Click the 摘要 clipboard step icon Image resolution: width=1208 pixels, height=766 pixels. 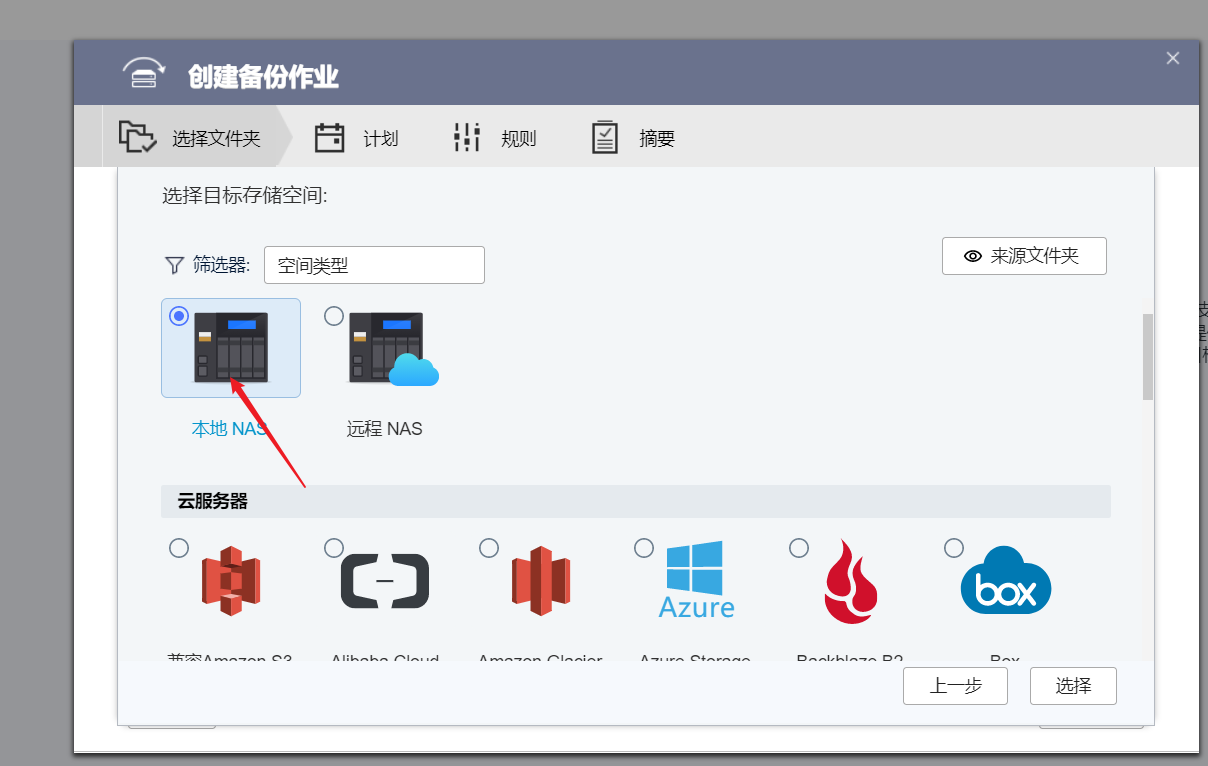point(605,137)
